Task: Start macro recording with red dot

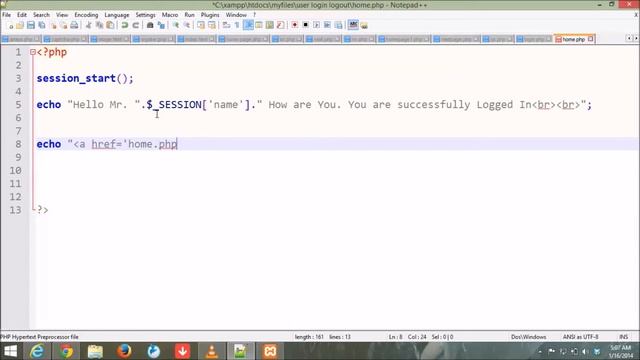Action: [294, 25]
